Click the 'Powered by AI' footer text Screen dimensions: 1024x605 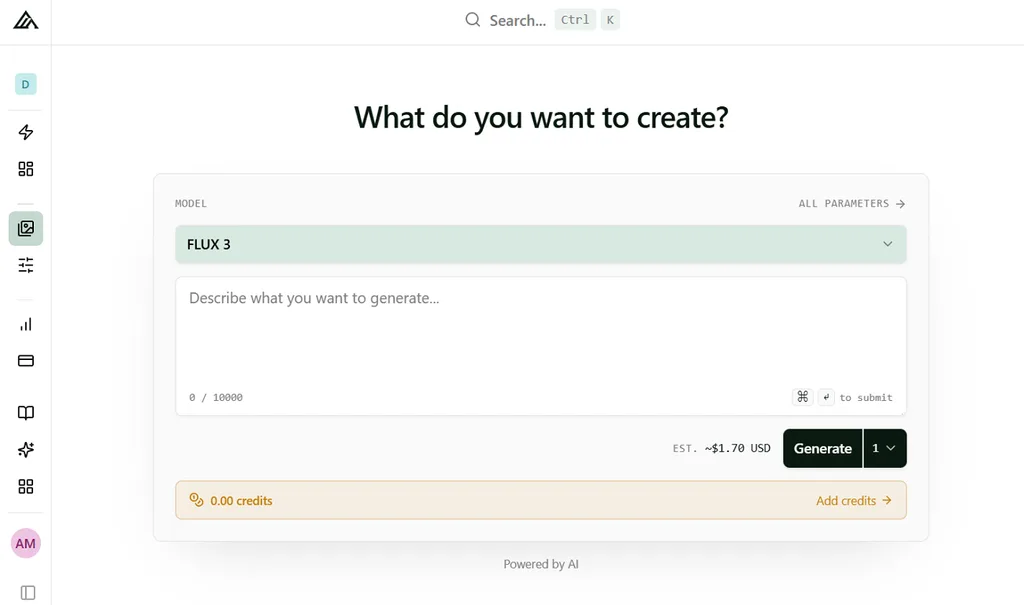point(541,564)
